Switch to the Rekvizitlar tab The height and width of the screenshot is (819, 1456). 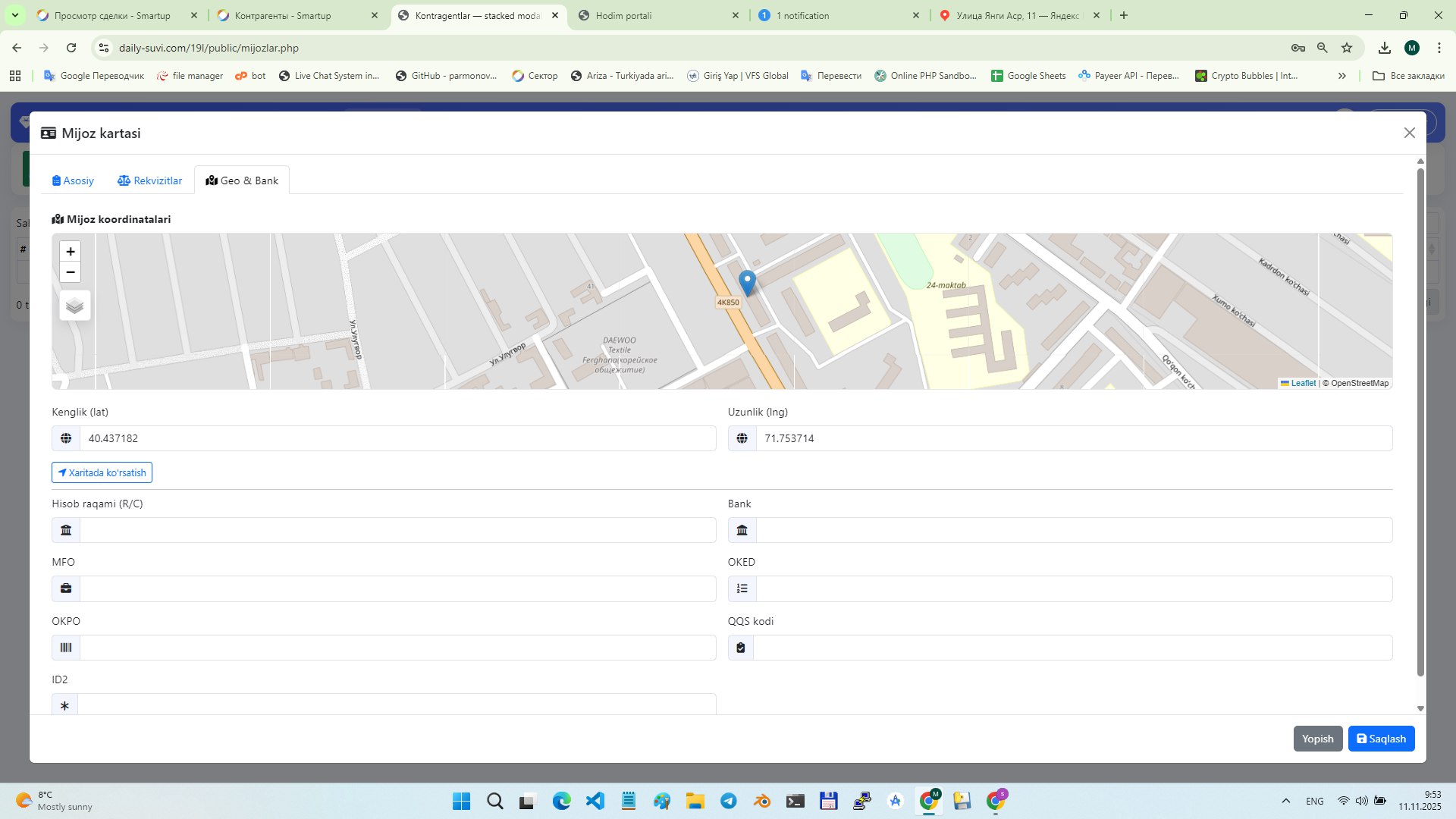pos(150,180)
